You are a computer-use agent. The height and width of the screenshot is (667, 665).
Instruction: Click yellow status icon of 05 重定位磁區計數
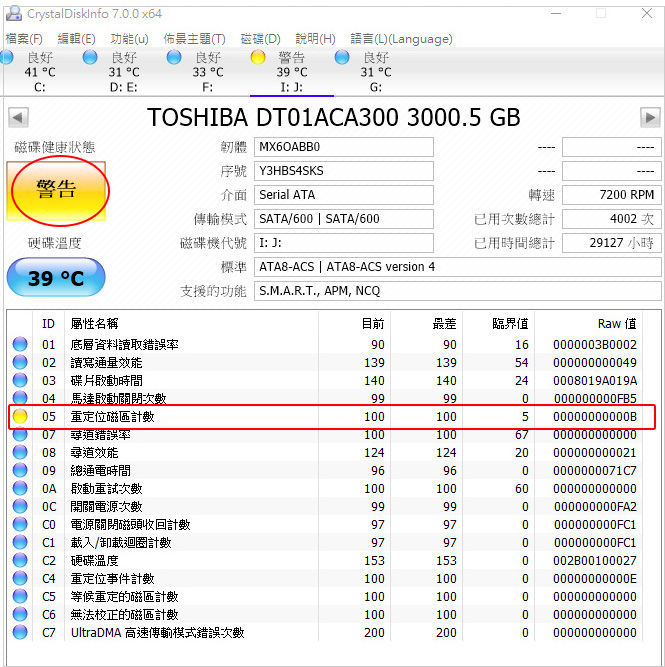pyautogui.click(x=20, y=416)
